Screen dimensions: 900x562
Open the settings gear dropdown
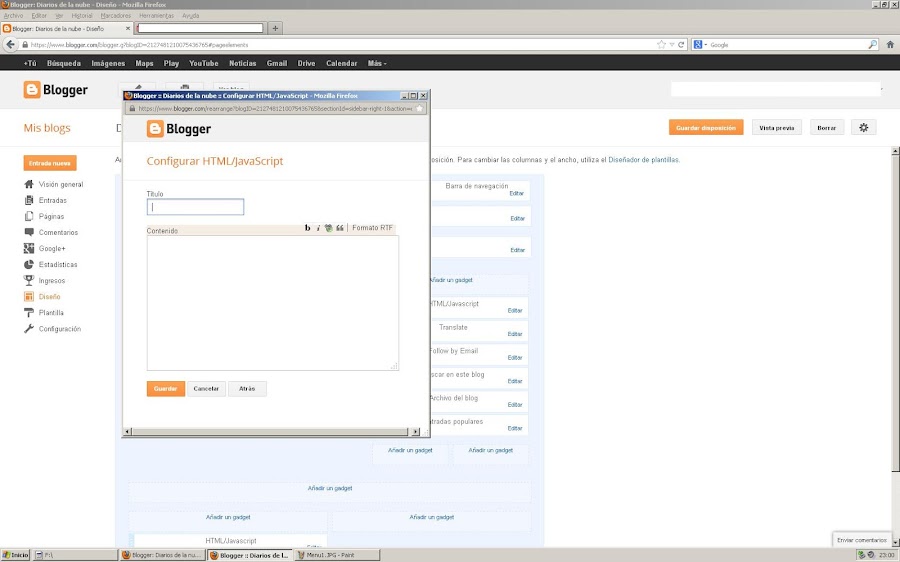coord(864,127)
